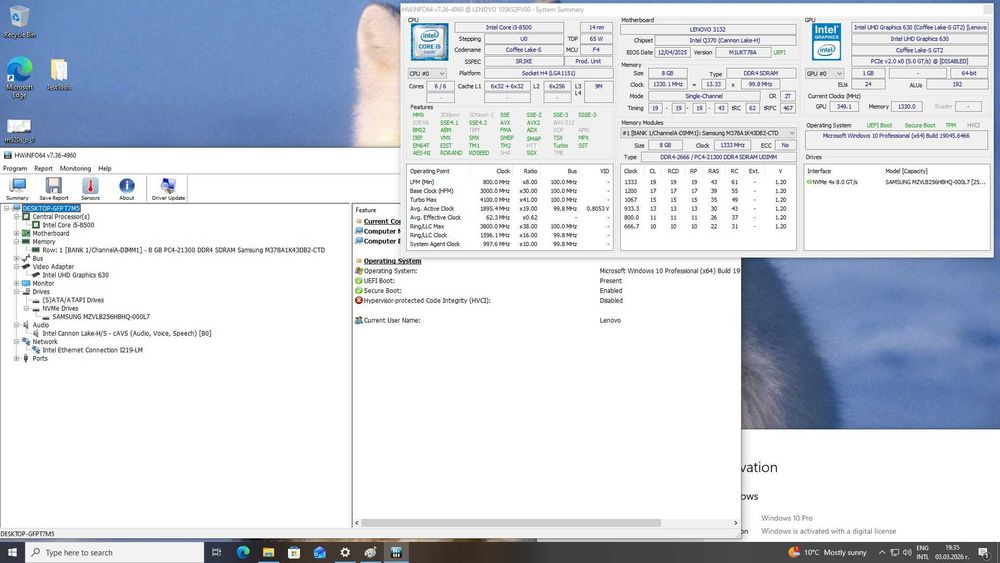The width and height of the screenshot is (1000, 563).
Task: Click the Driver Update icon
Action: (x=168, y=189)
